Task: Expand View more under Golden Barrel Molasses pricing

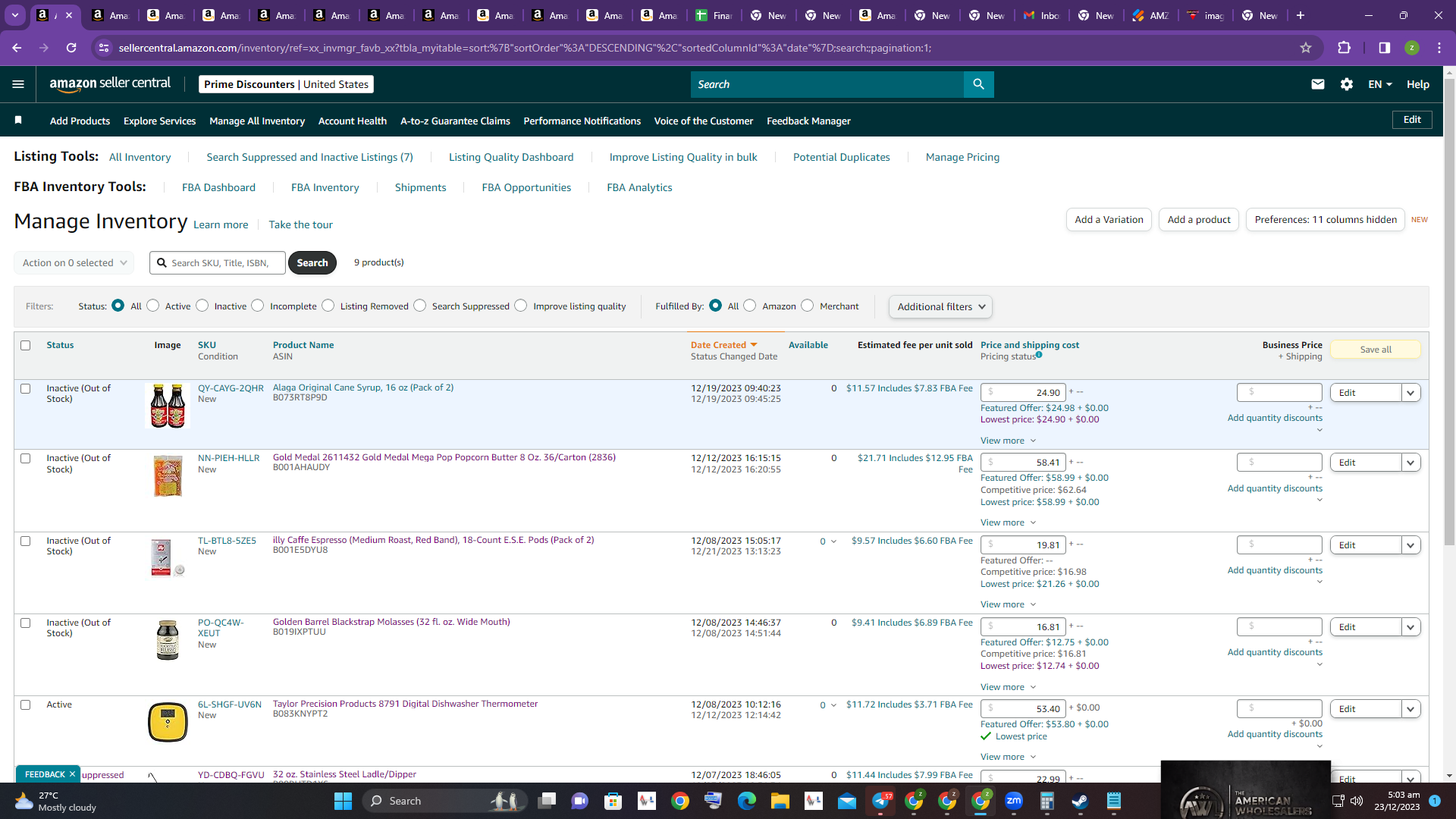Action: coord(1008,687)
